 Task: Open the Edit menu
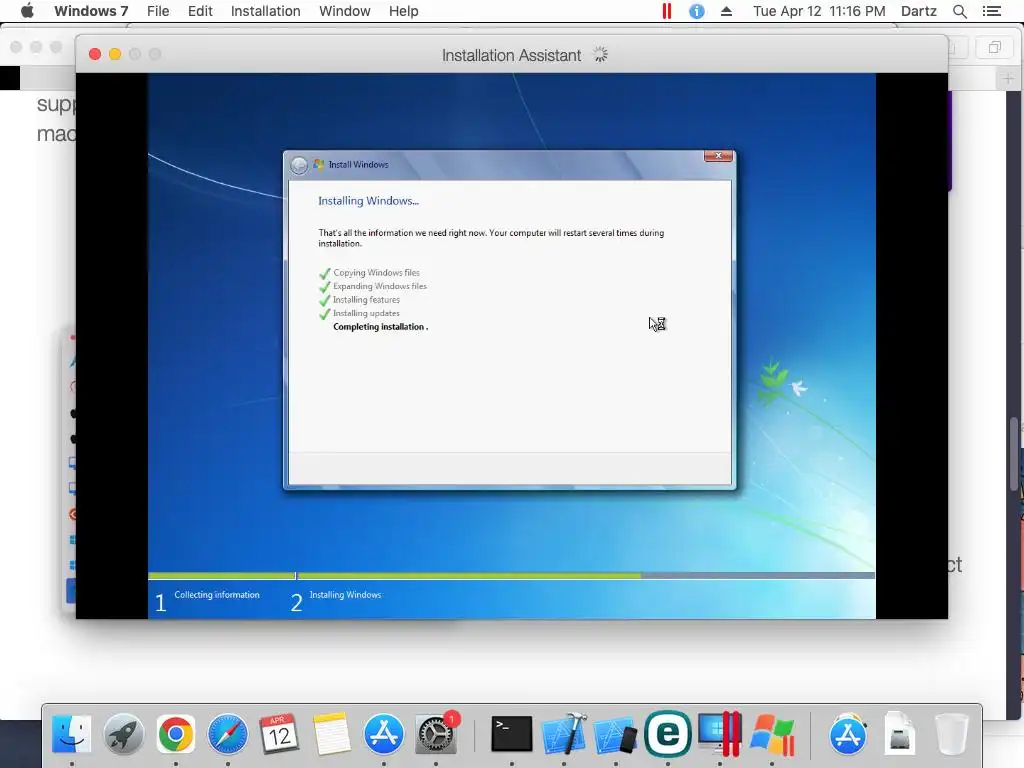pyautogui.click(x=200, y=11)
